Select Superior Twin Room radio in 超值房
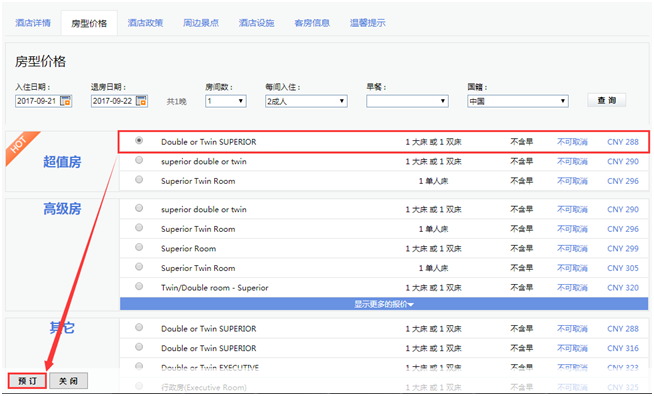Screen dimensions: 654x396 tap(139, 180)
